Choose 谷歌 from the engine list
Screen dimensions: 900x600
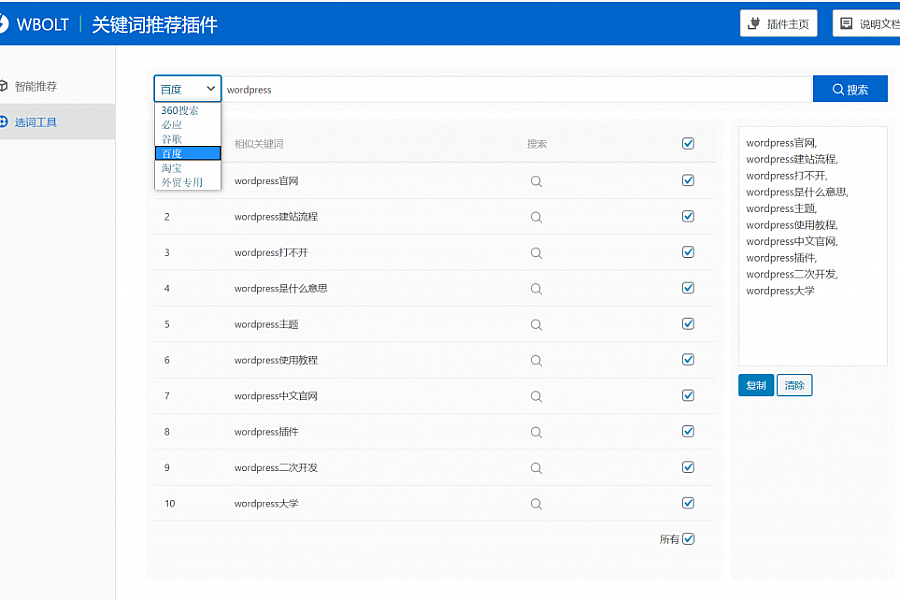(x=188, y=139)
